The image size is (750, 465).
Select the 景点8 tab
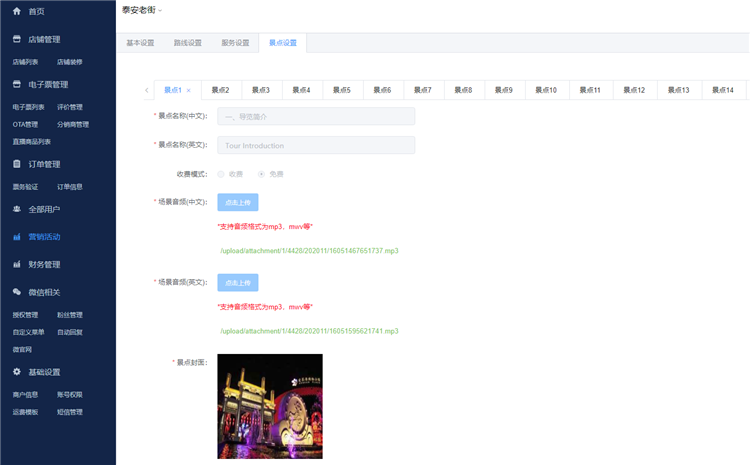point(463,90)
